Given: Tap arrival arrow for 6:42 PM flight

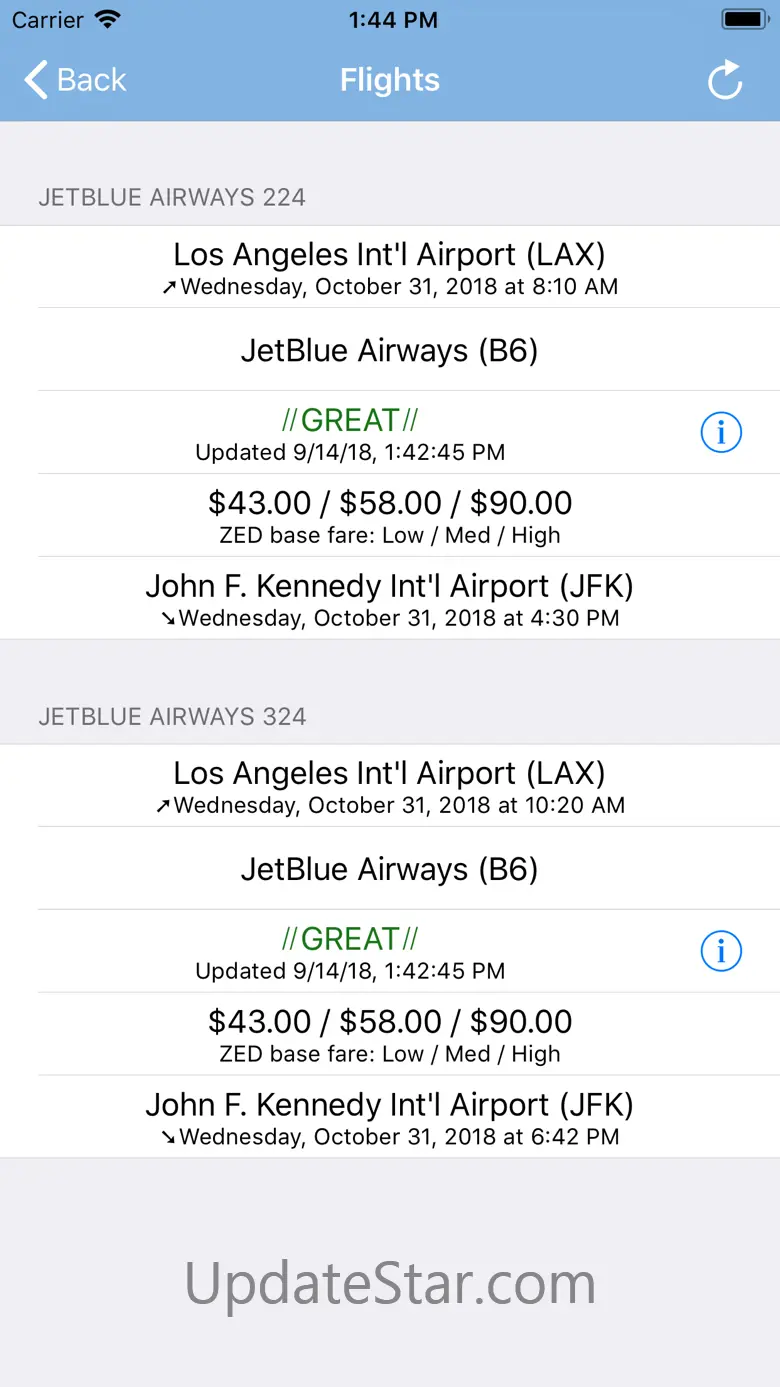Looking at the screenshot, I should (x=168, y=1137).
